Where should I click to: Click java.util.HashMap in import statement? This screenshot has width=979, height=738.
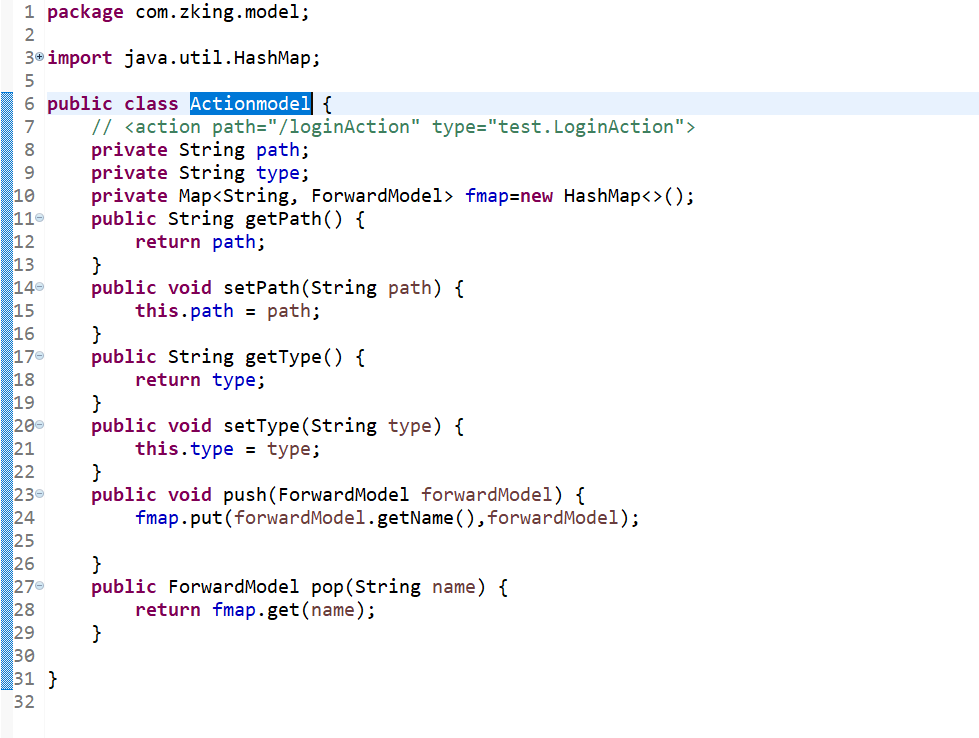click(217, 58)
